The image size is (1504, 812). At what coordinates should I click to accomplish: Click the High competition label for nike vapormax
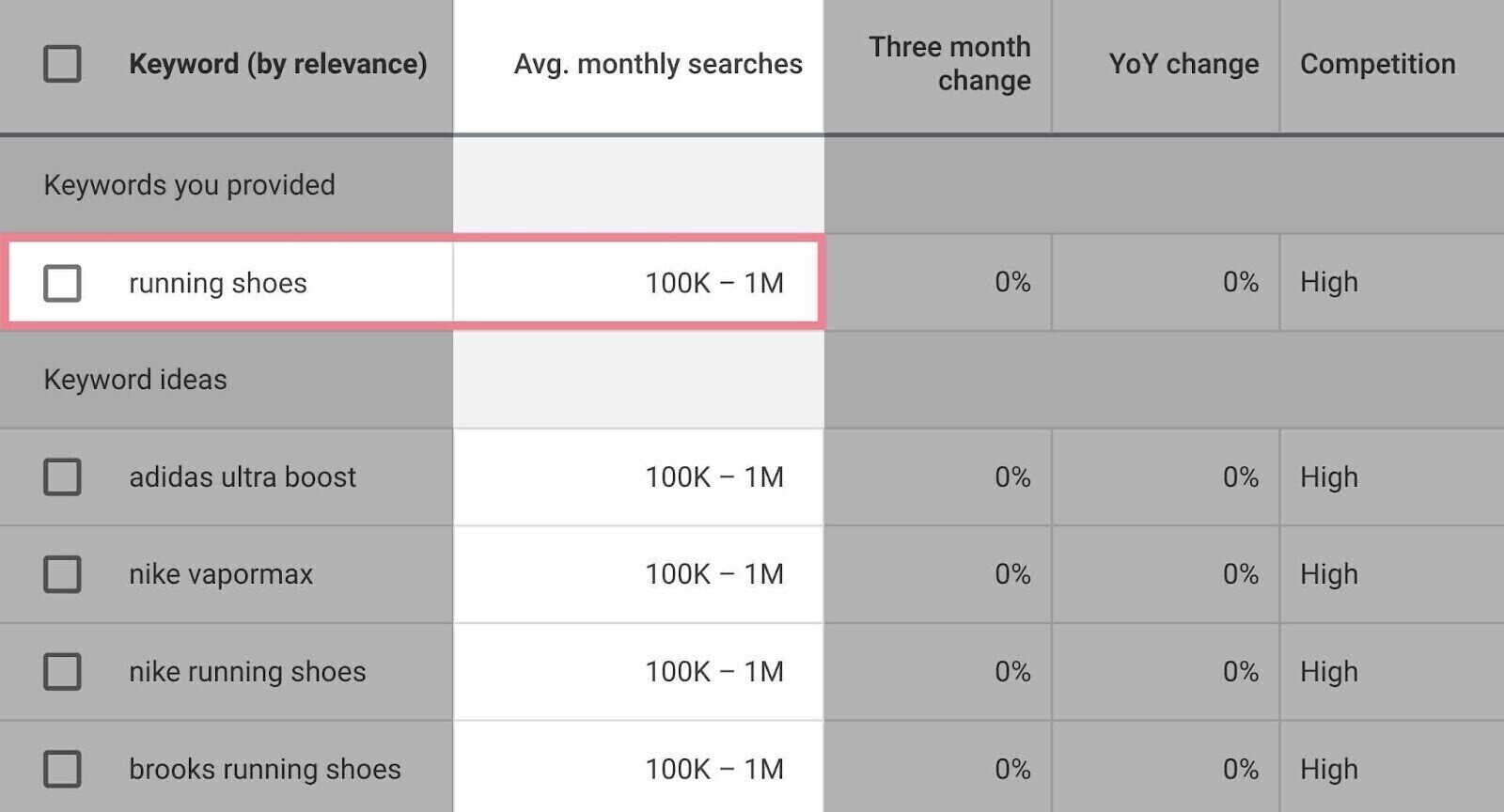click(1328, 574)
